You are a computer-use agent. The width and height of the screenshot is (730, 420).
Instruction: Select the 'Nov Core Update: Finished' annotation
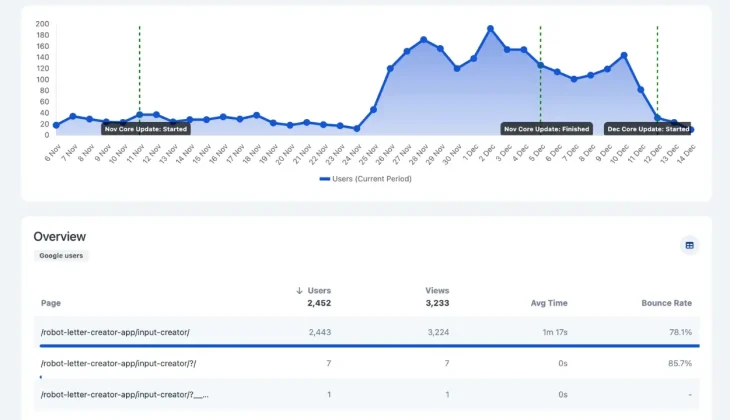546,129
